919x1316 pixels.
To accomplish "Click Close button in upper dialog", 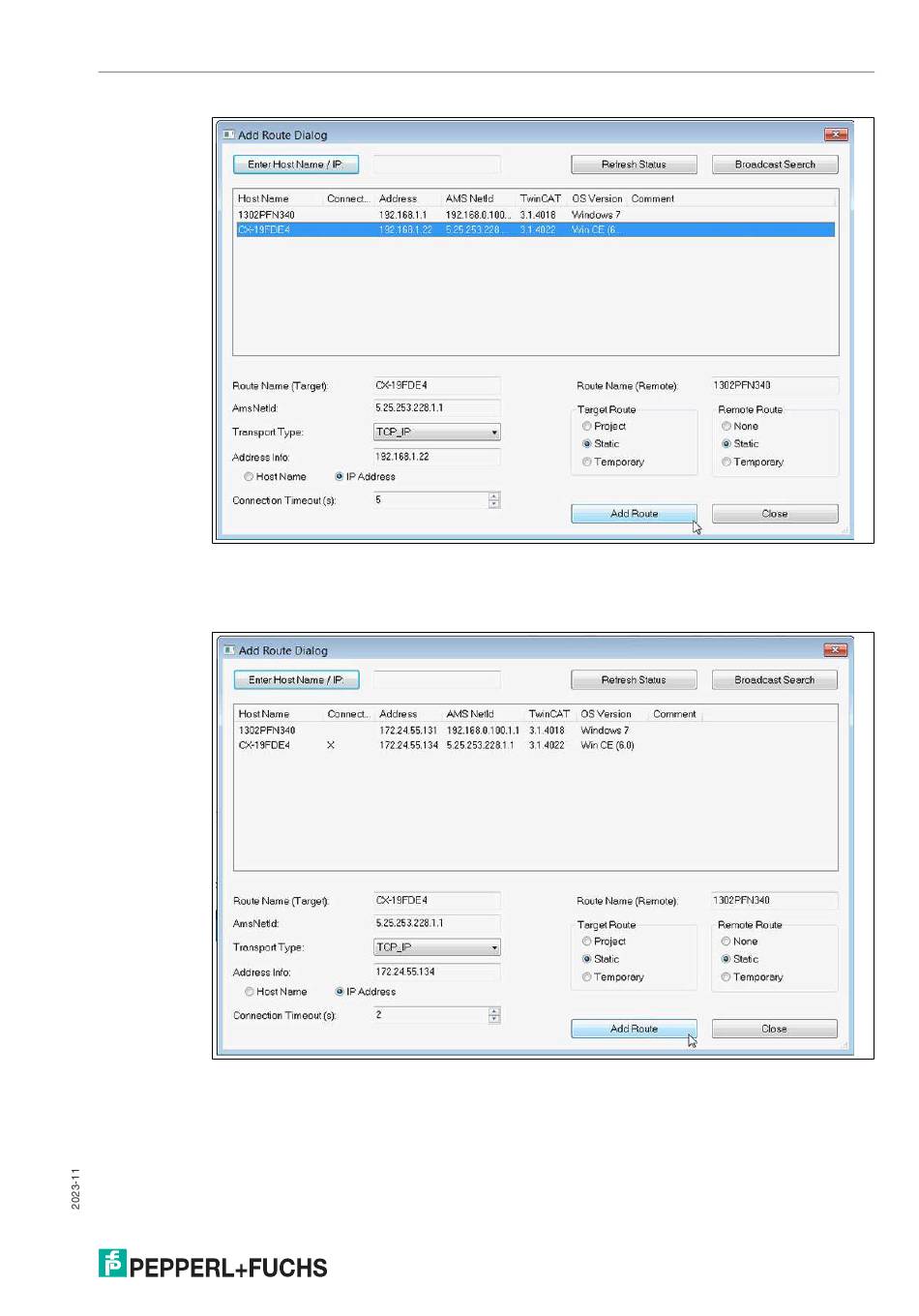I will (x=775, y=514).
